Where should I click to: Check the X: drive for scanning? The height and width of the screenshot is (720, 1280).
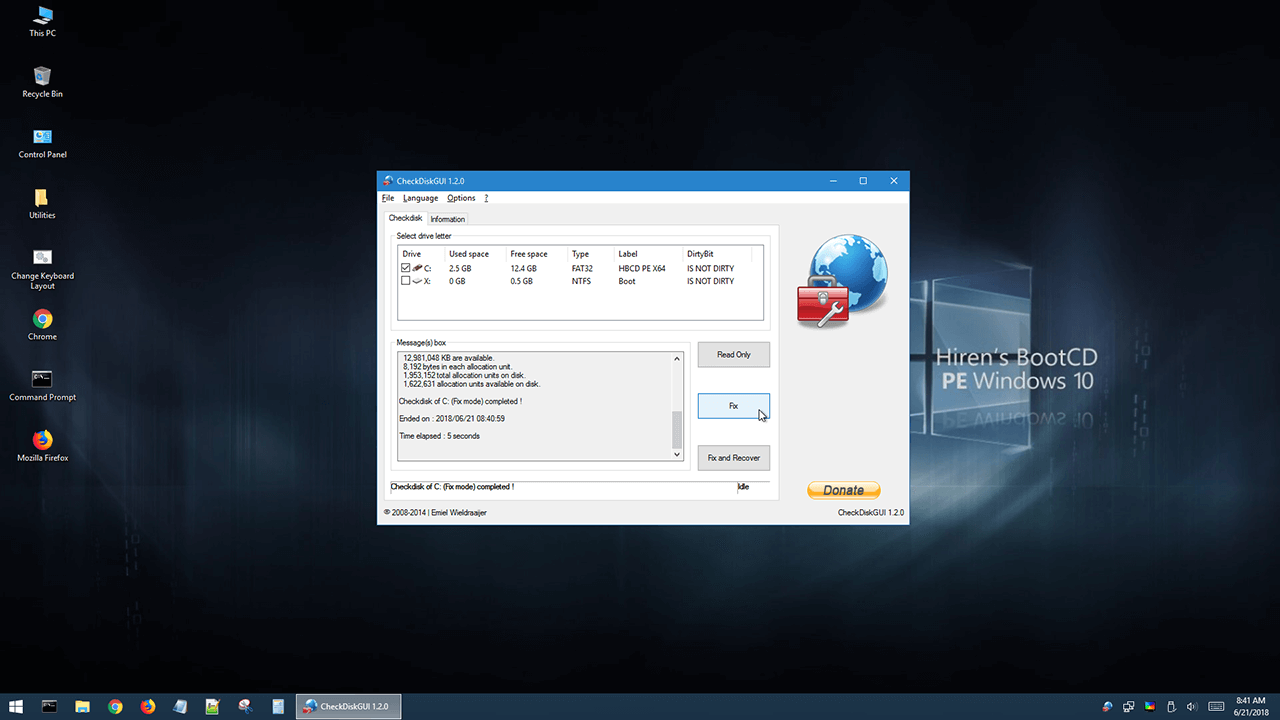coord(406,281)
